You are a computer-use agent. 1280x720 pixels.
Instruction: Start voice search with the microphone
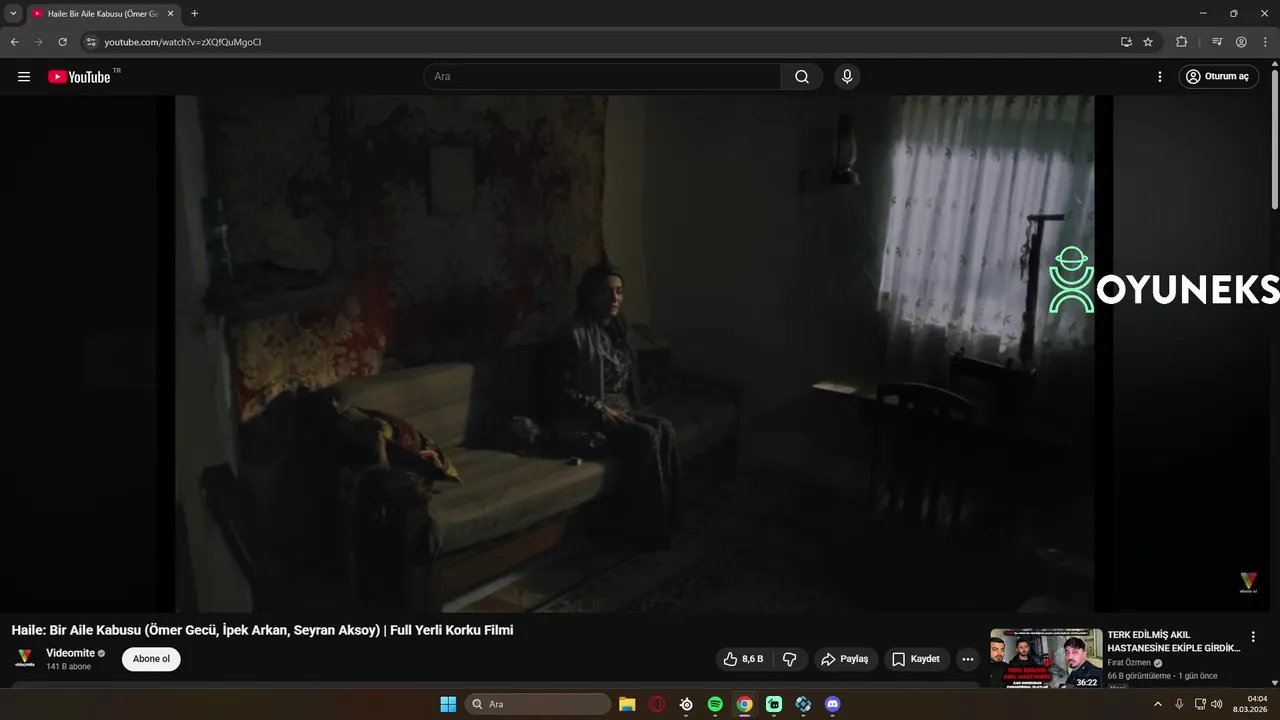847,77
